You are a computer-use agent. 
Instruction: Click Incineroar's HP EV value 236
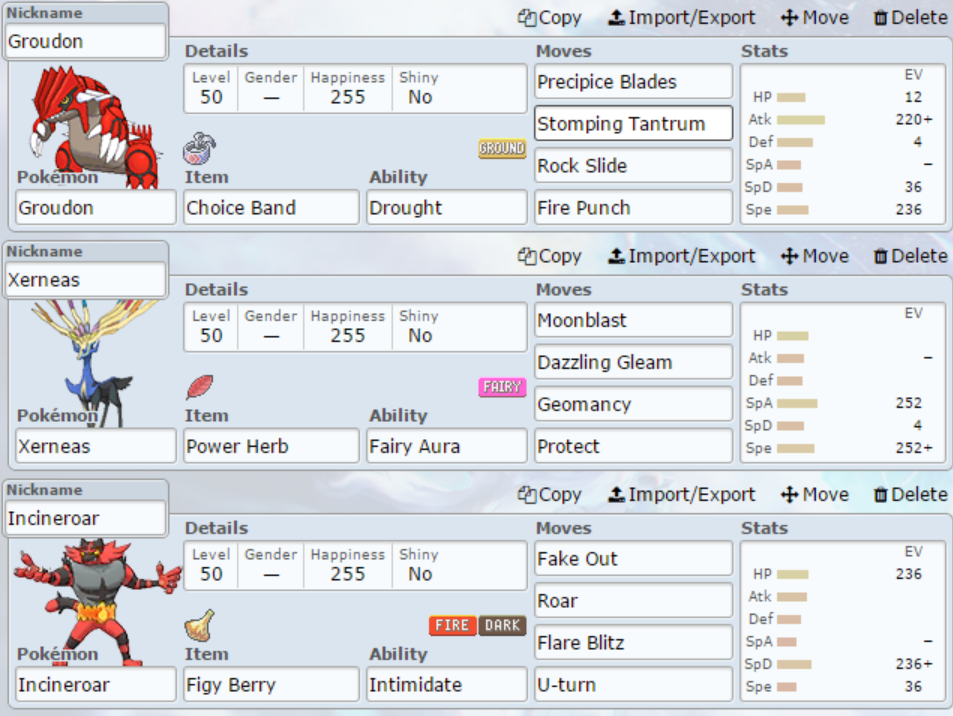coord(909,574)
